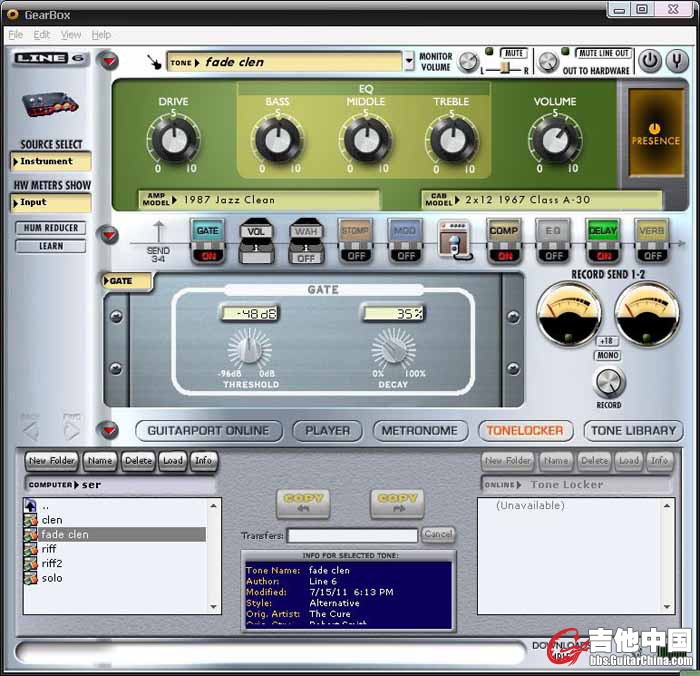Toggle the COMP effect pedal

504,242
